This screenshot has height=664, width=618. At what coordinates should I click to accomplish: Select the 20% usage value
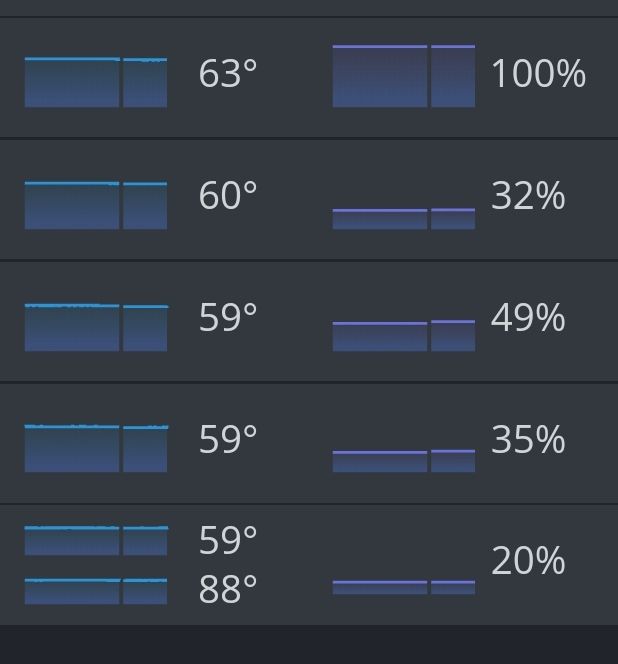528,561
